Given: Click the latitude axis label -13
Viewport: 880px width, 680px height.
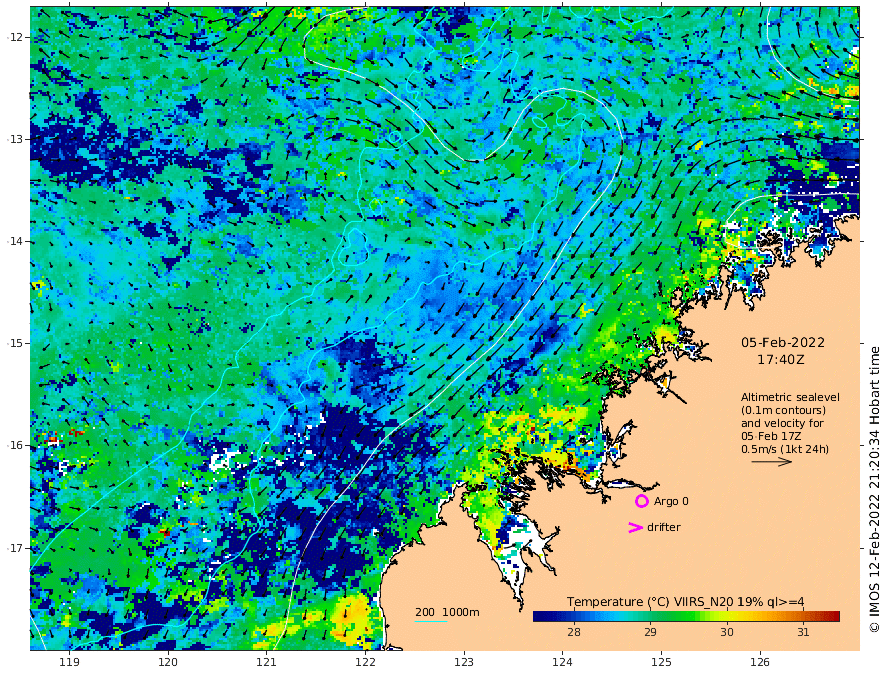Looking at the screenshot, I should (x=15, y=139).
